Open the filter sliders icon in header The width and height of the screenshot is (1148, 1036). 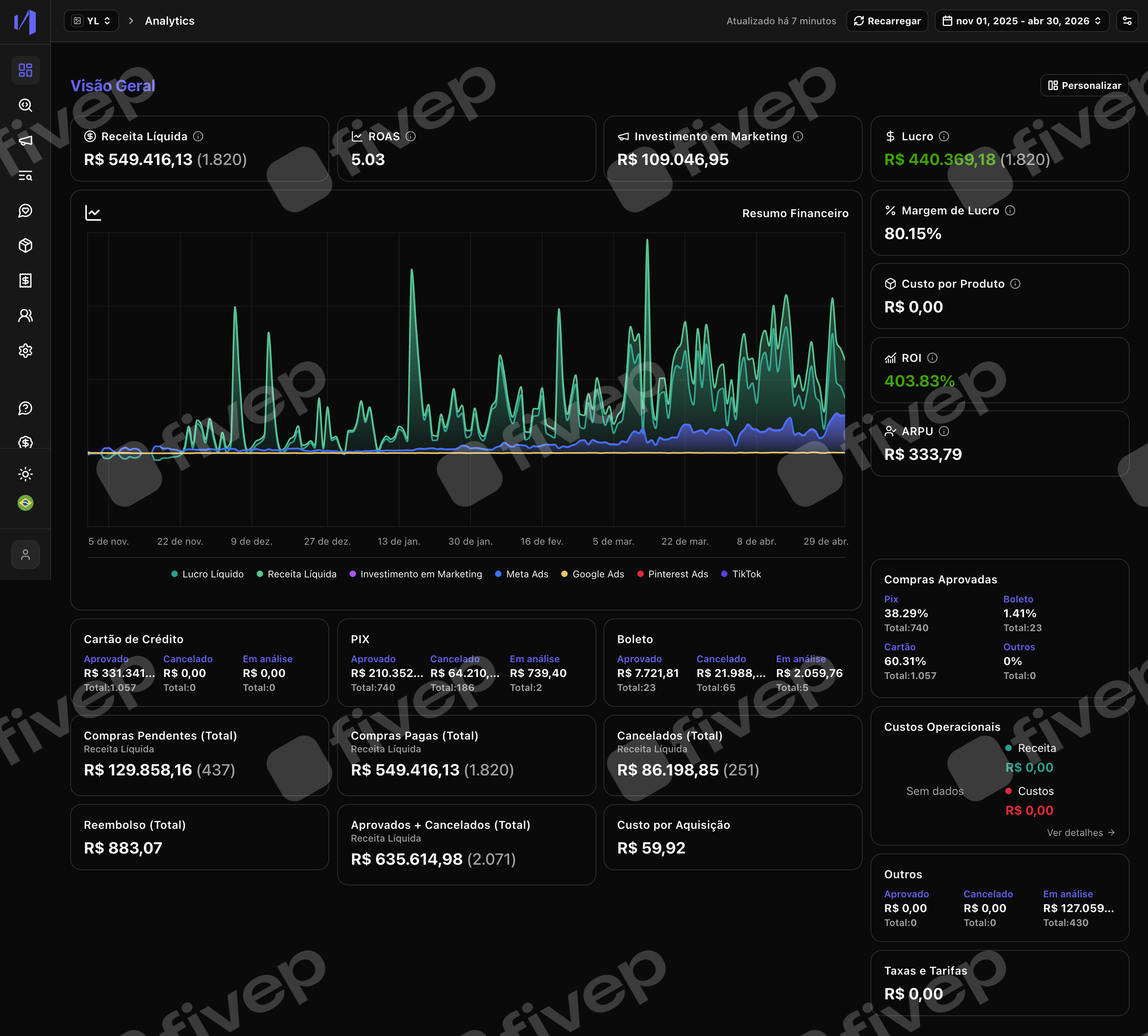tap(1127, 21)
